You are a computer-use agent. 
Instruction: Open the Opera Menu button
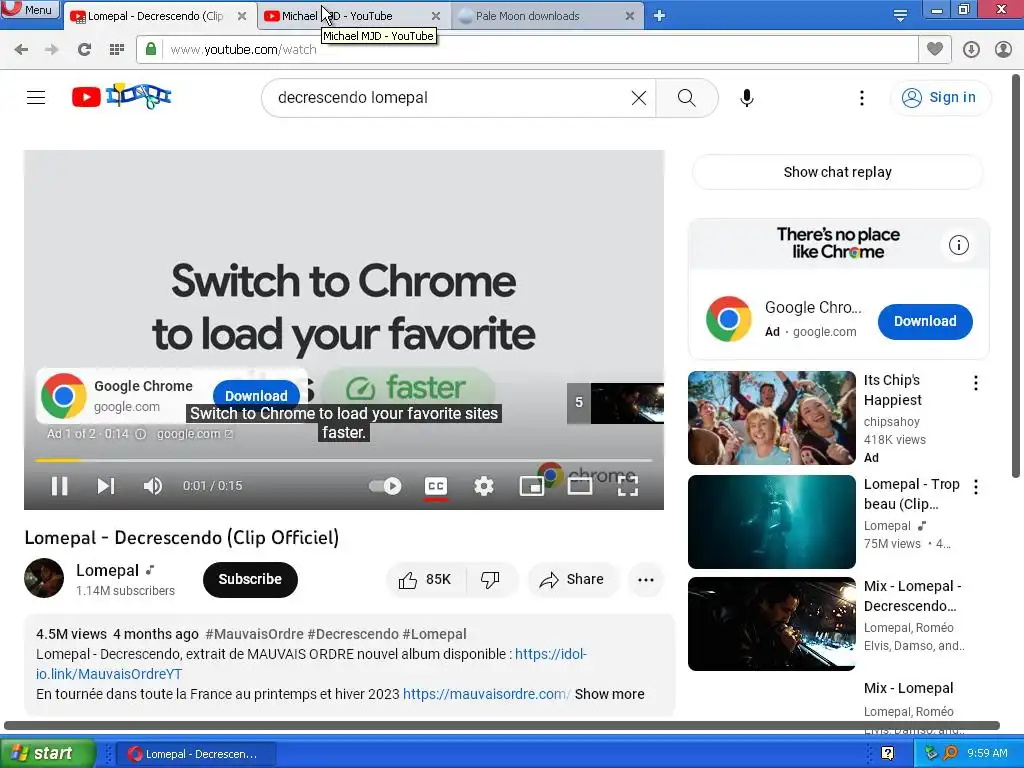point(29,10)
